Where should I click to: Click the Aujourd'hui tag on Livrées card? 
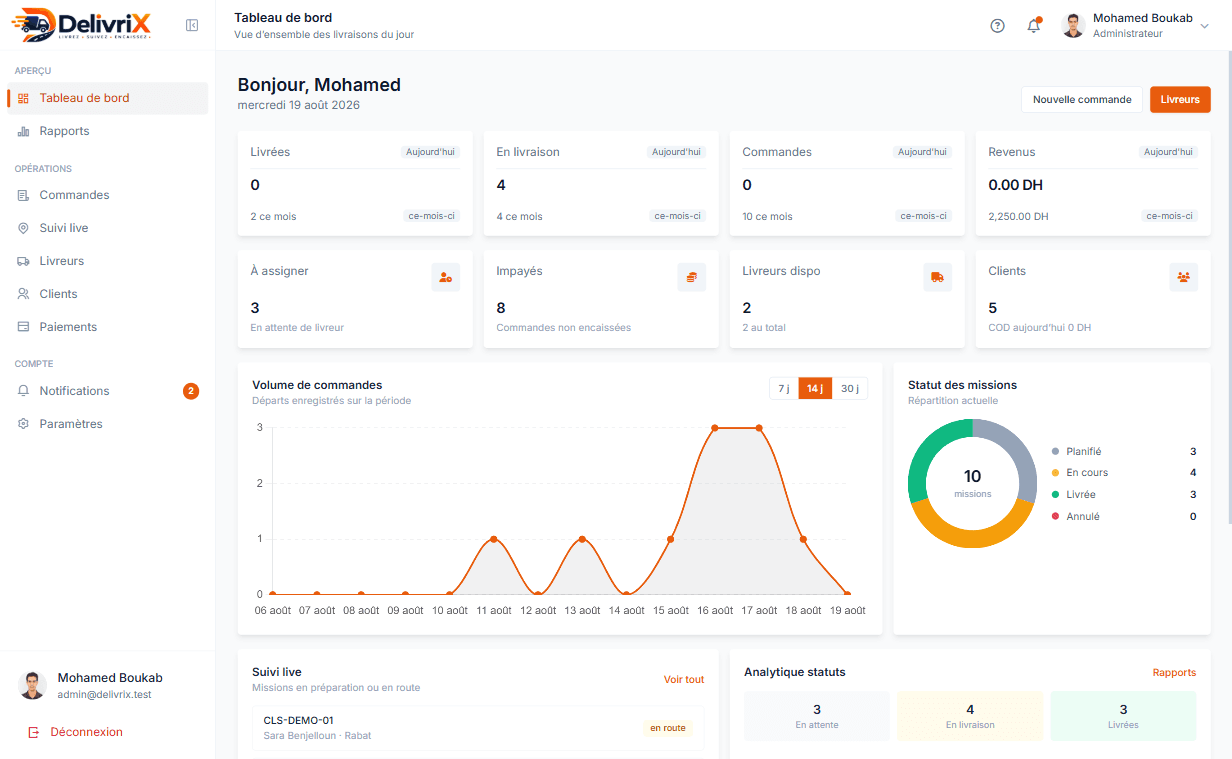tap(430, 152)
